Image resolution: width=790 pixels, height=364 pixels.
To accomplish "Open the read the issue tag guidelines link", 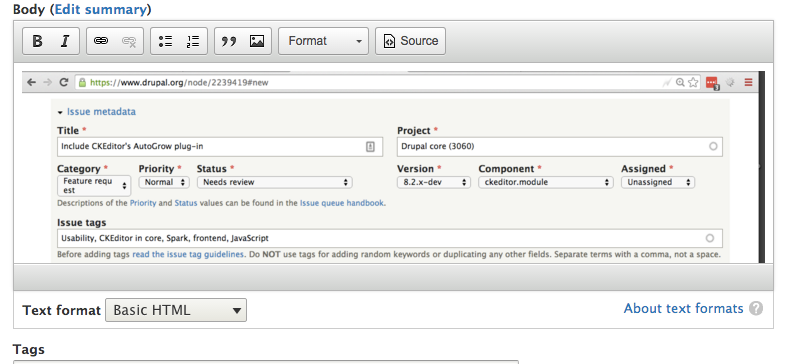I will point(188,254).
